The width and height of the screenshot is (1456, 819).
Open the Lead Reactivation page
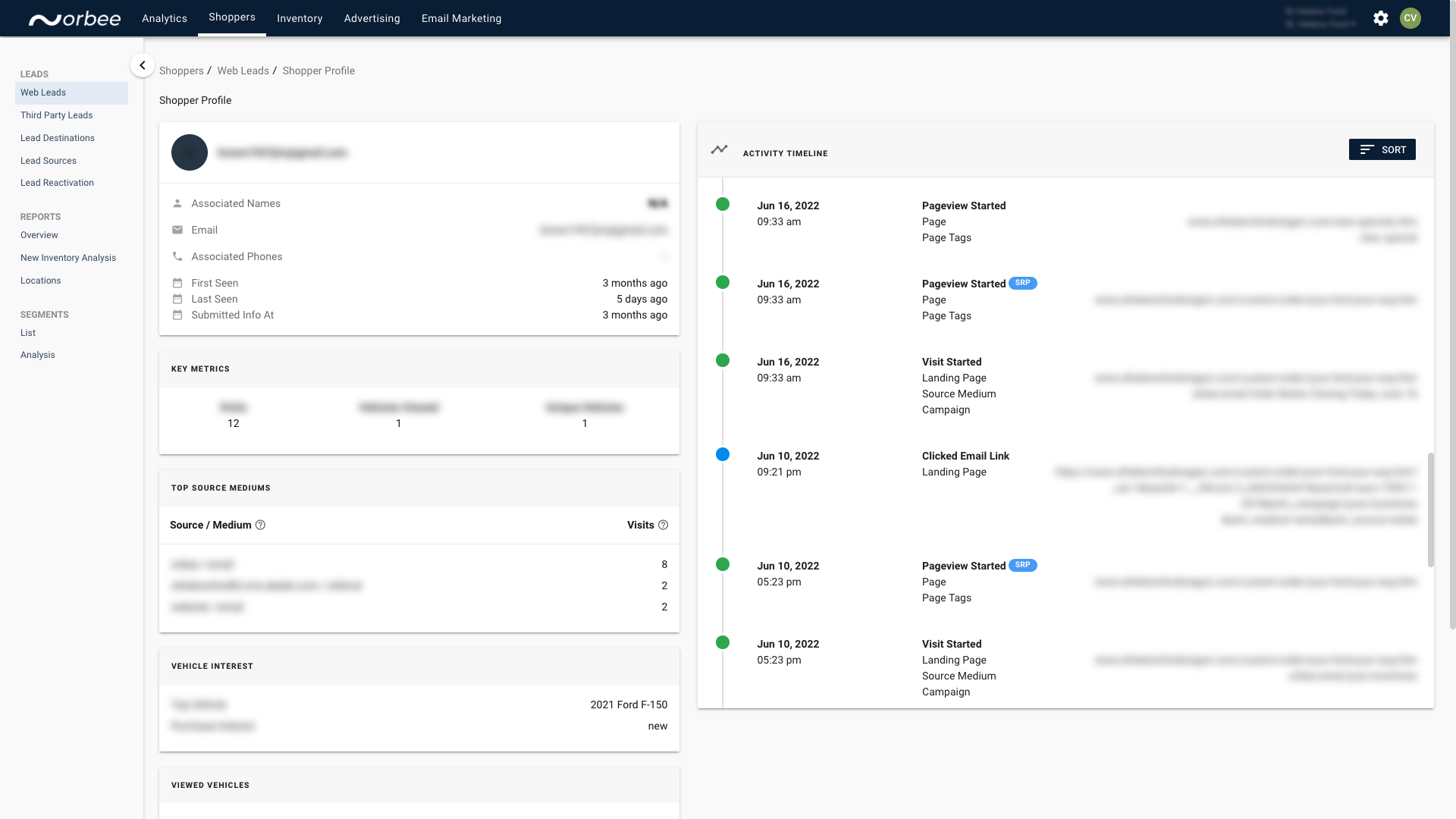click(x=57, y=183)
